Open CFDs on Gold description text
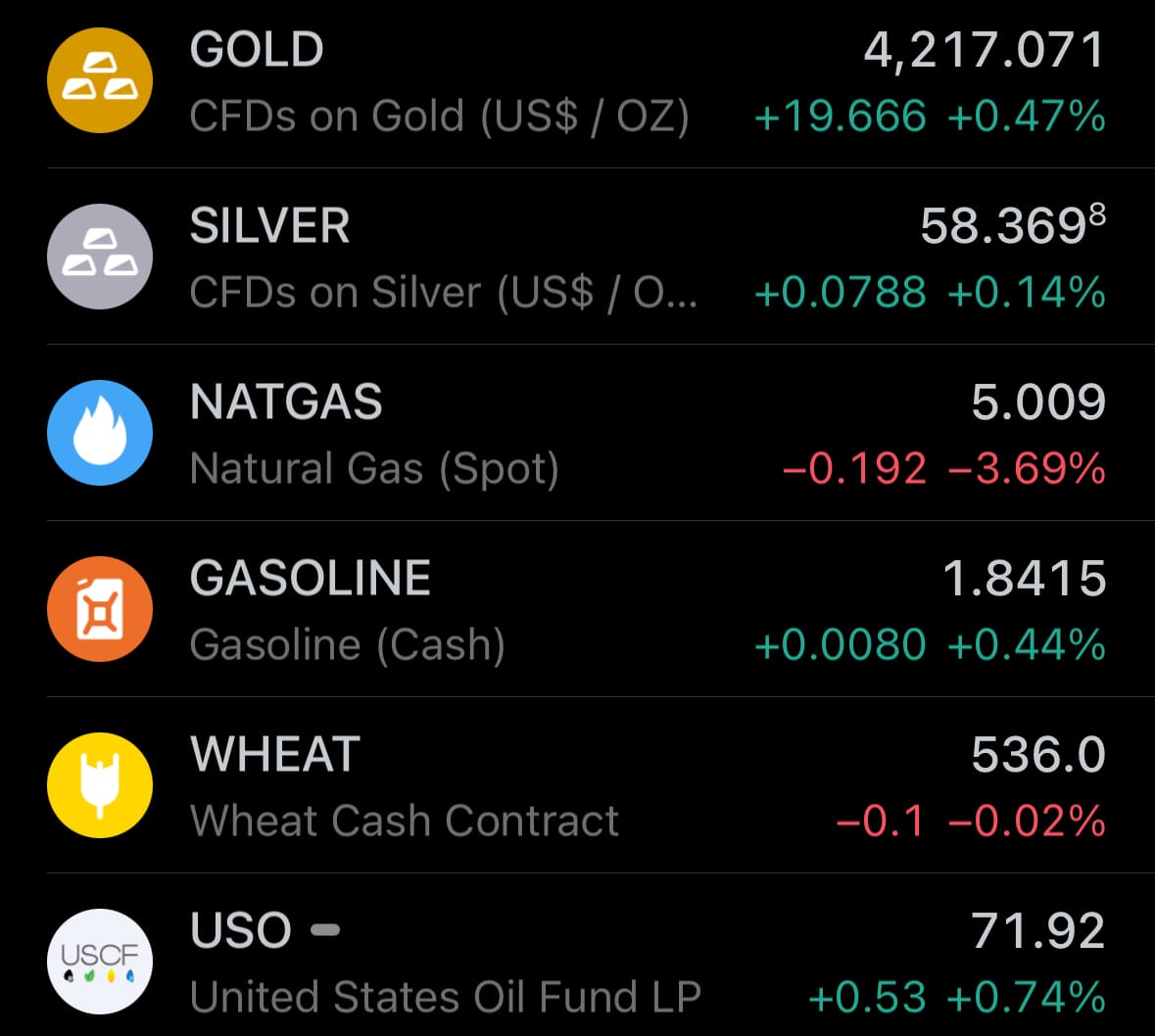Screen dimensions: 1155x1036 [439, 116]
